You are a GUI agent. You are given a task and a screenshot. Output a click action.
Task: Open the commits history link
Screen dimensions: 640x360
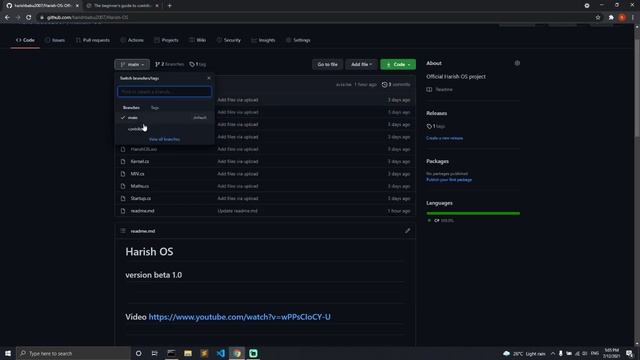396,84
